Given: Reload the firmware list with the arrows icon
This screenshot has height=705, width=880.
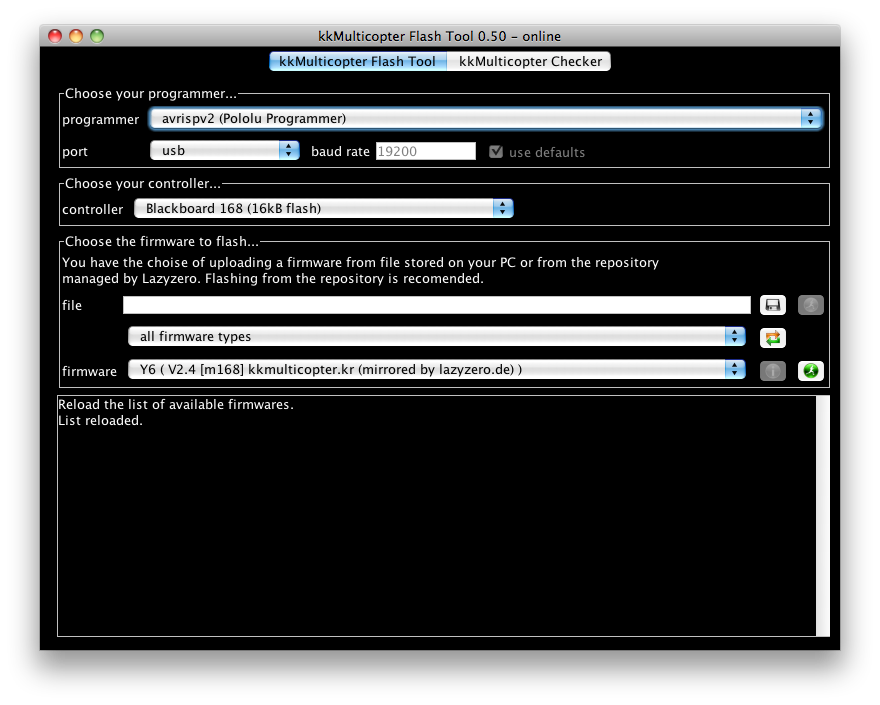Looking at the screenshot, I should (x=770, y=337).
